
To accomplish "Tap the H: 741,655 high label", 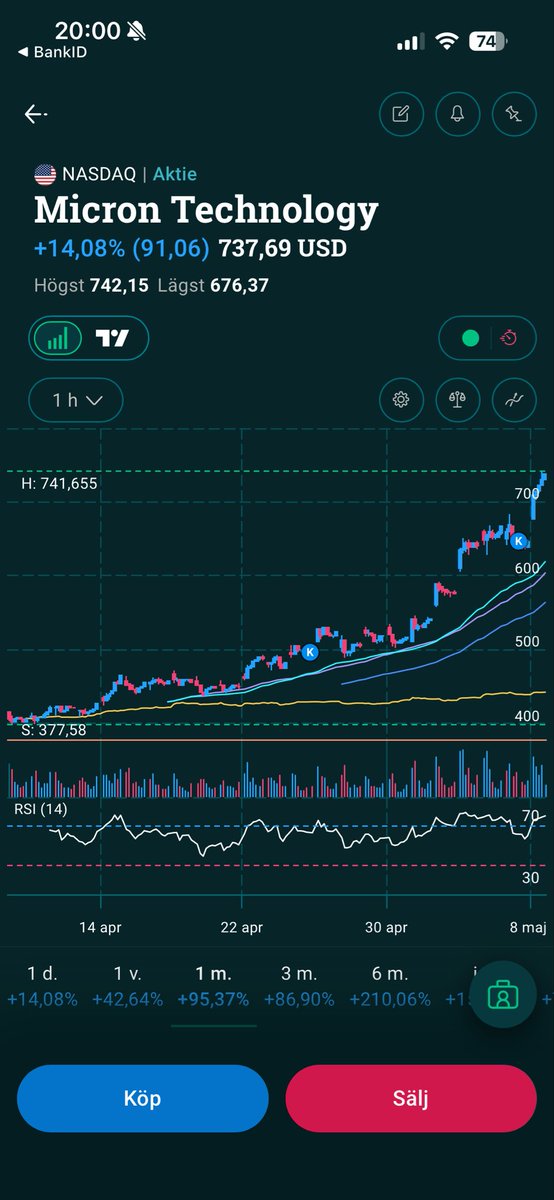I will click(59, 483).
